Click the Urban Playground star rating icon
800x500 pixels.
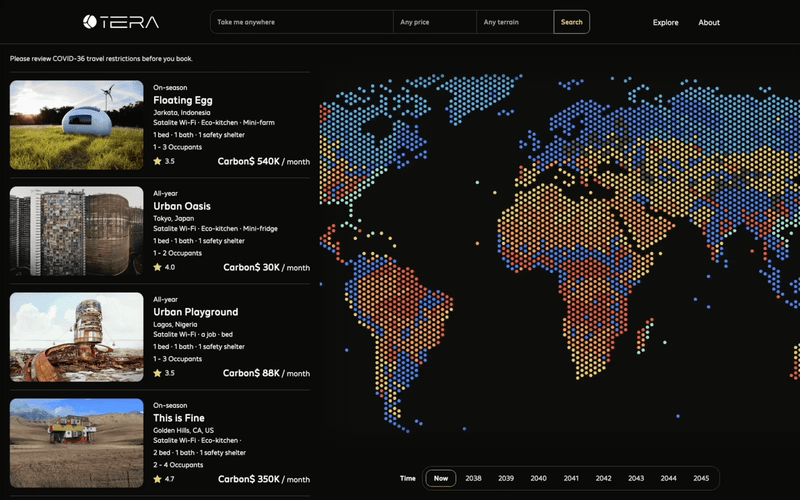point(157,373)
